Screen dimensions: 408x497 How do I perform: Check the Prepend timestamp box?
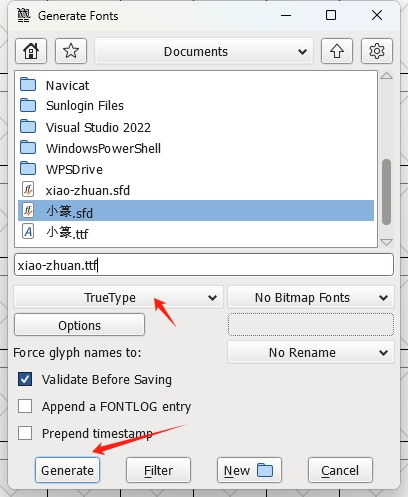(x=25, y=433)
